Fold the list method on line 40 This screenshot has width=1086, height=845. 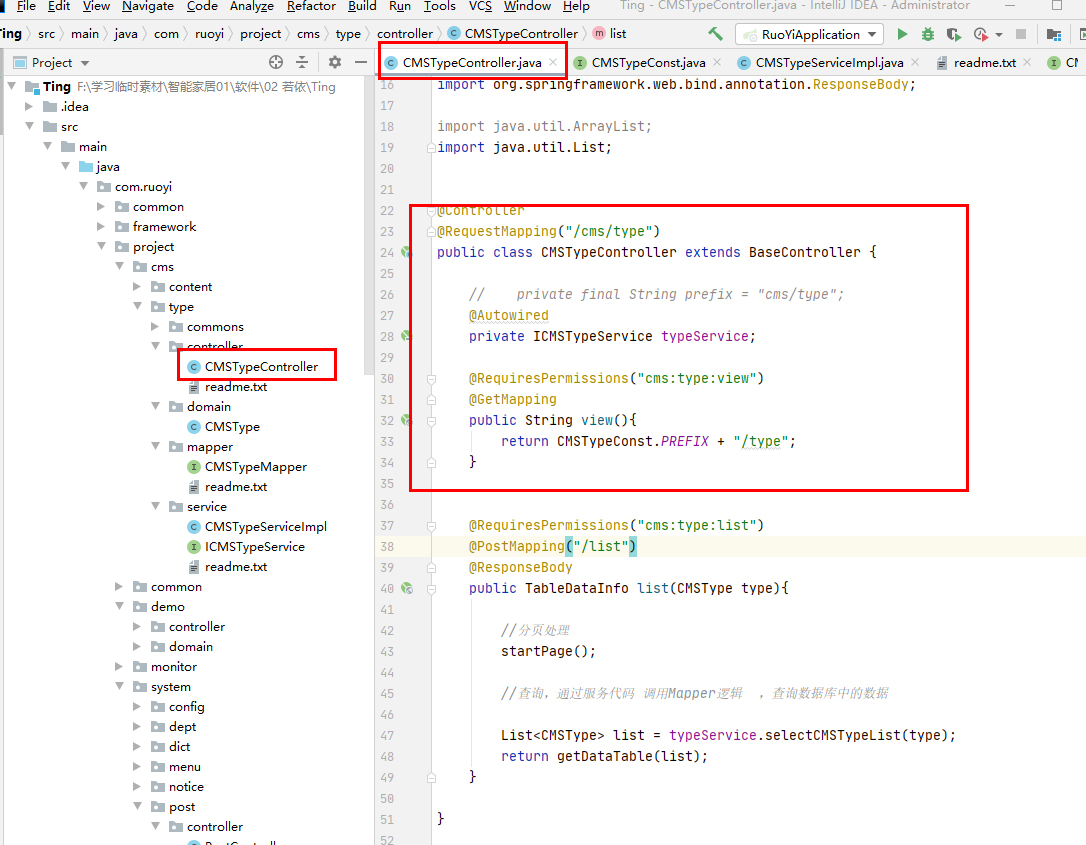tap(431, 589)
